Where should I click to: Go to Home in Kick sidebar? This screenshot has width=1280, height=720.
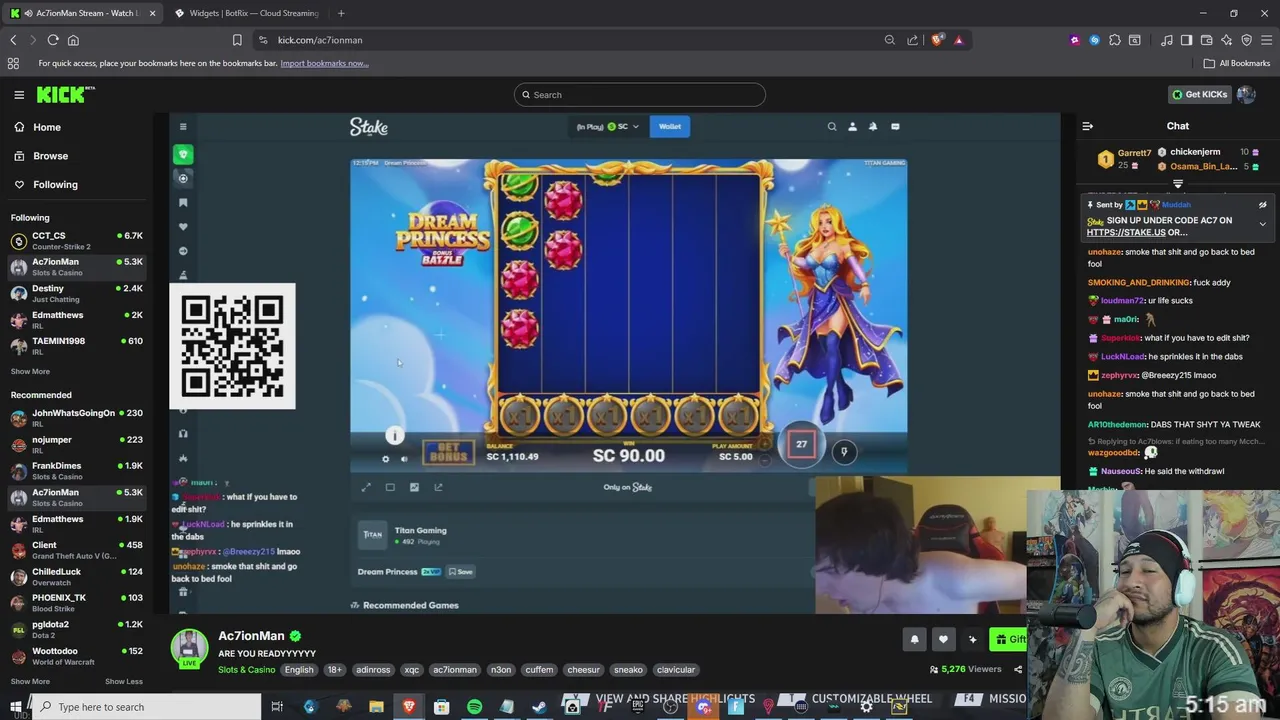pyautogui.click(x=47, y=127)
